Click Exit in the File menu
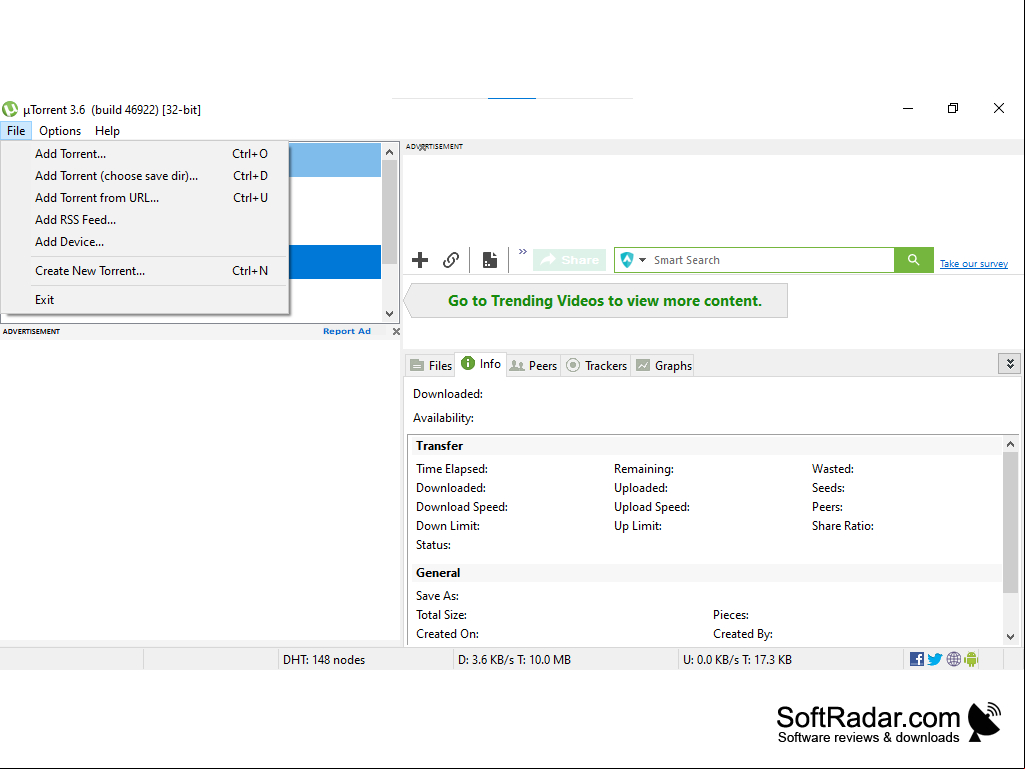The image size is (1025, 769). [x=145, y=299]
